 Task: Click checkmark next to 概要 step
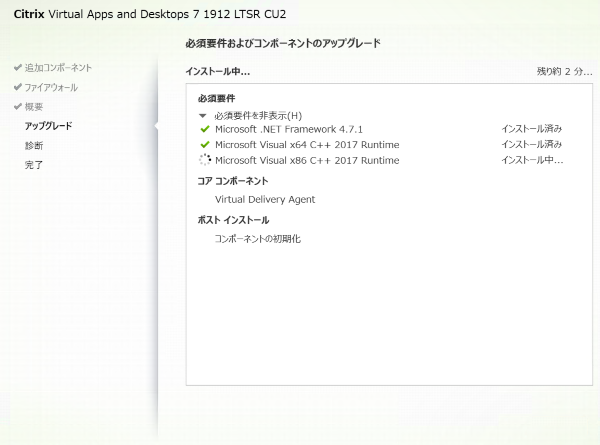click(x=18, y=107)
